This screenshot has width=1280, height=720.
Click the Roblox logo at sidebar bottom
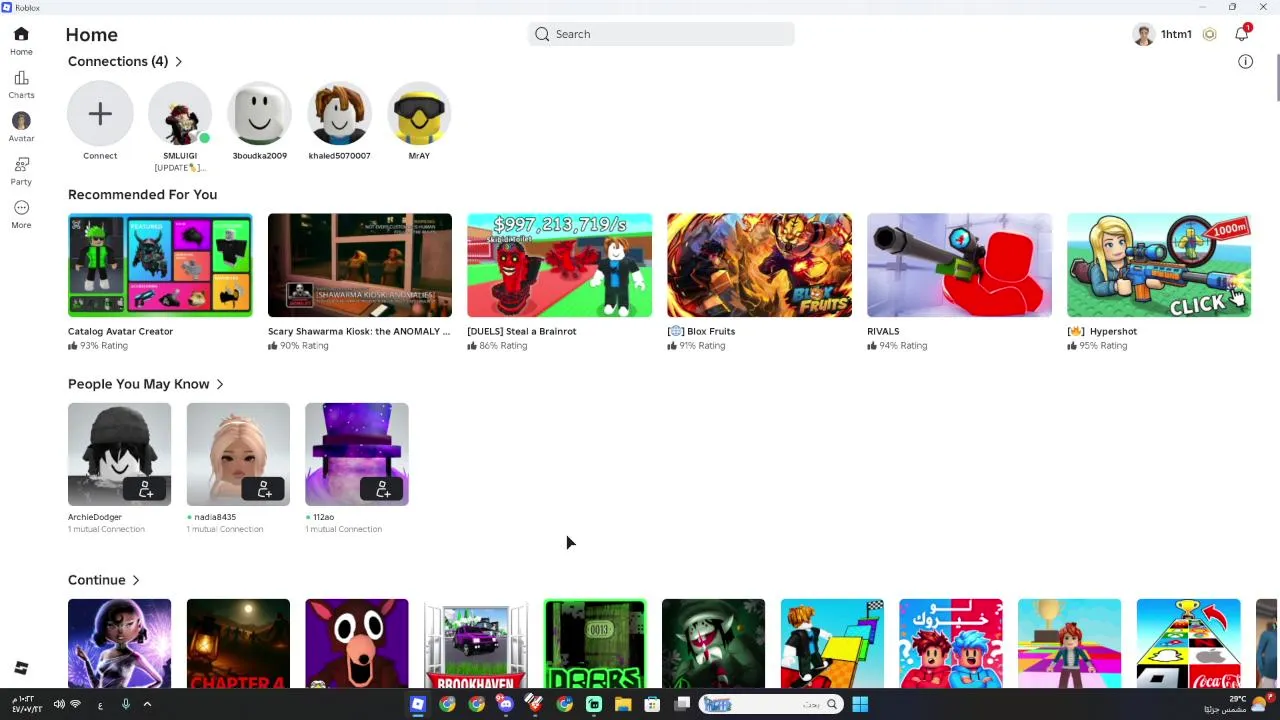coord(21,668)
